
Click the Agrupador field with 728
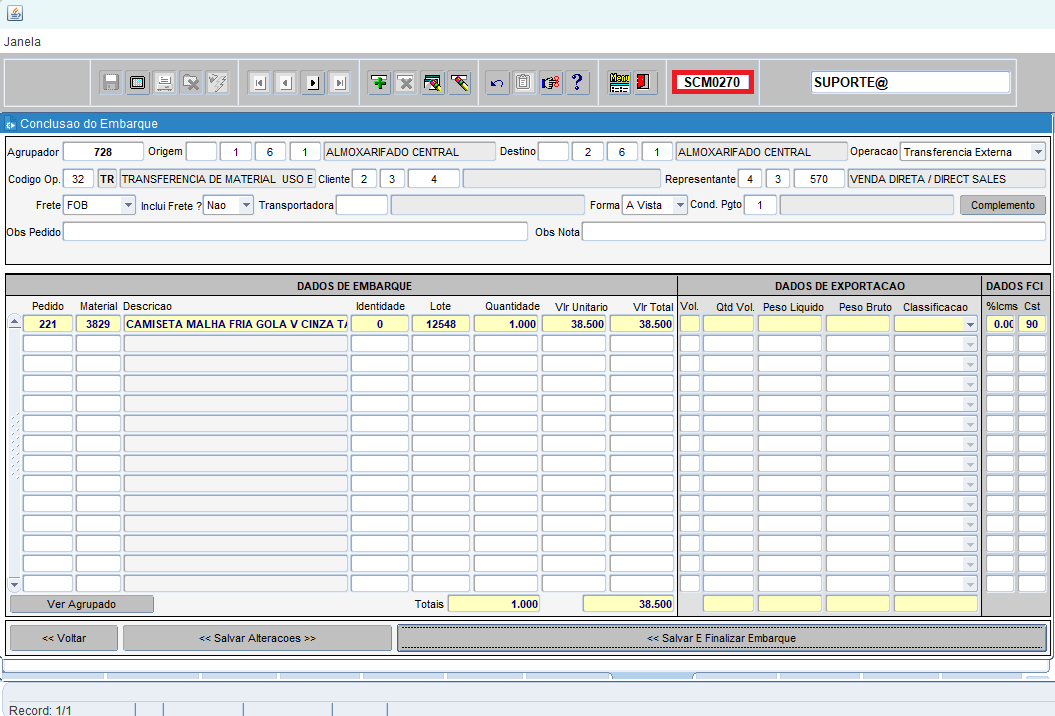click(103, 152)
